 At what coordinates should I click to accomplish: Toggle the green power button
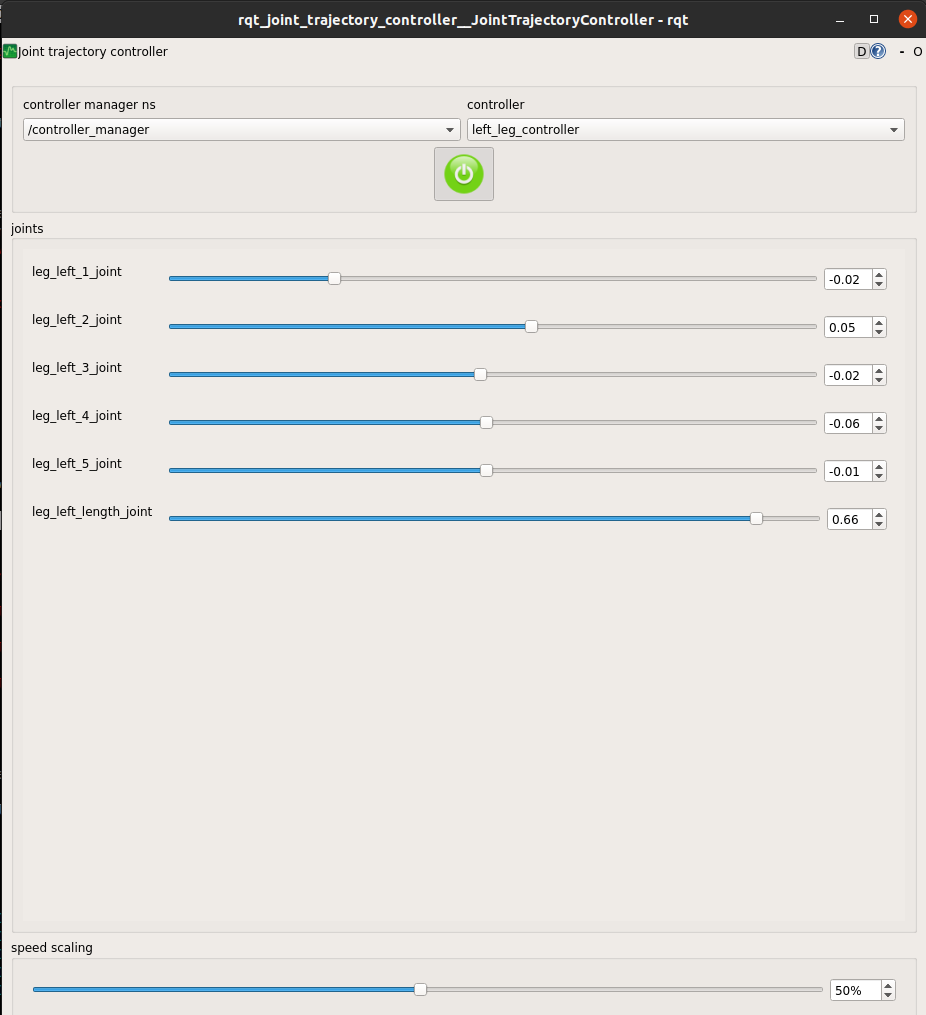coord(463,174)
